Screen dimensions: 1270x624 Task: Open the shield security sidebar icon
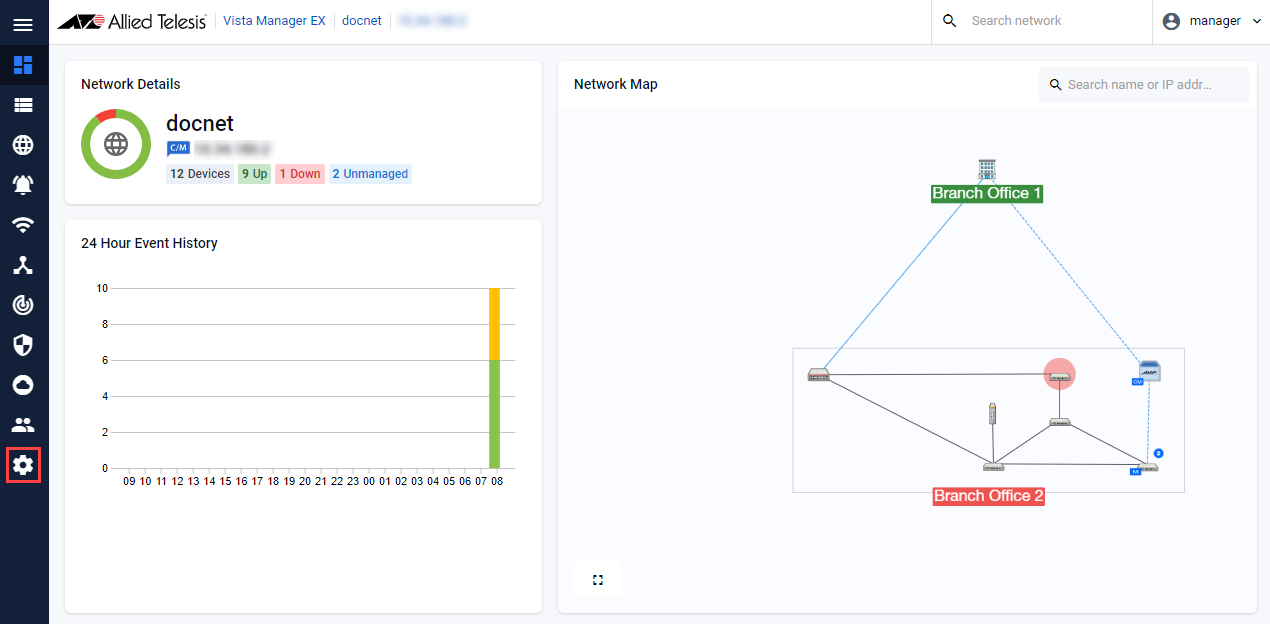click(23, 345)
